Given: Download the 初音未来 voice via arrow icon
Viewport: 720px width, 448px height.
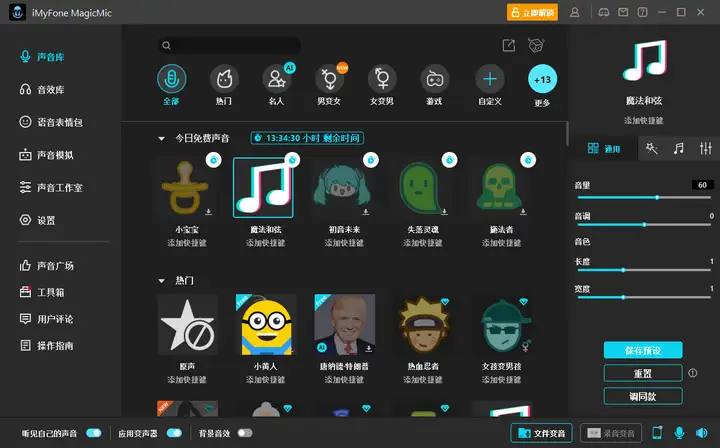Looking at the screenshot, I should [366, 212].
